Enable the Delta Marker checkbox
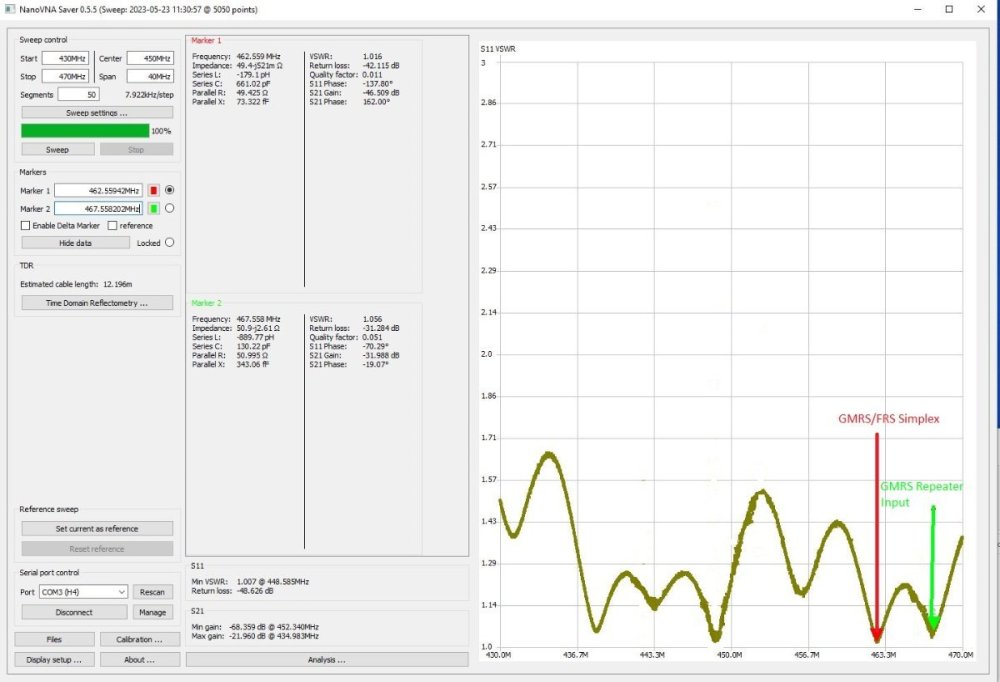 pos(25,226)
